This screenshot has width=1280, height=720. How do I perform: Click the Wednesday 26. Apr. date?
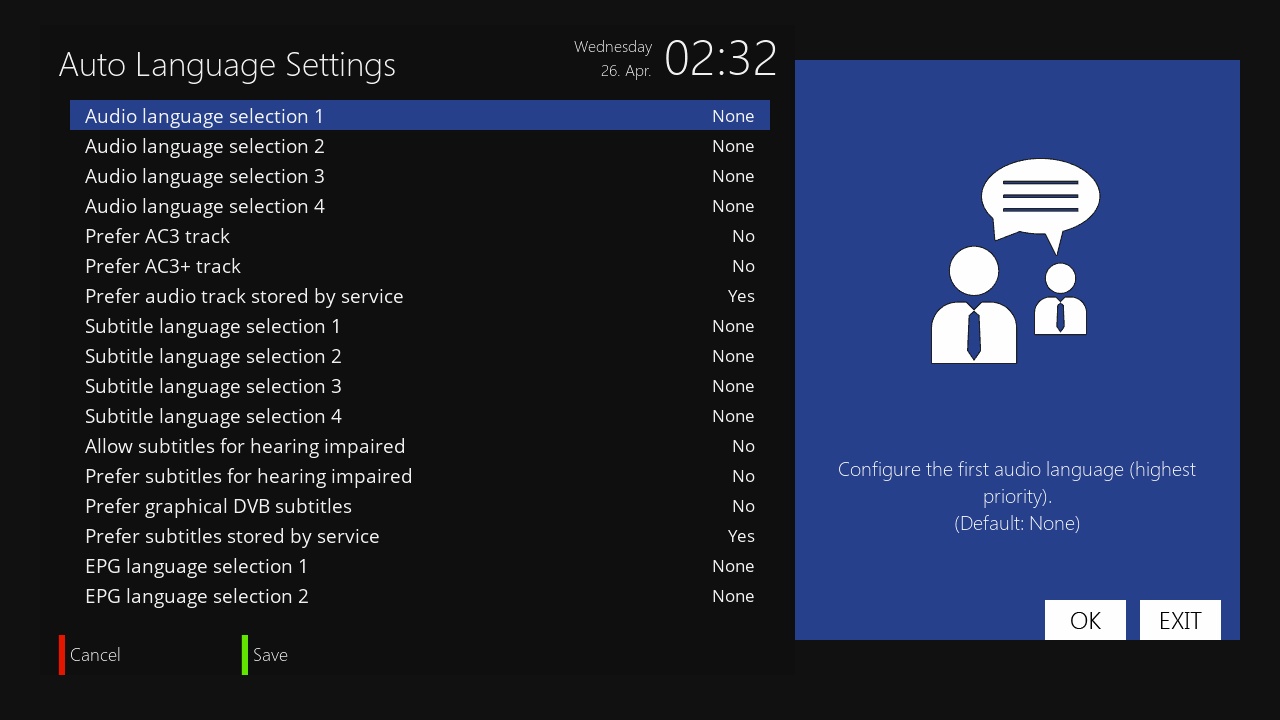pyautogui.click(x=613, y=59)
